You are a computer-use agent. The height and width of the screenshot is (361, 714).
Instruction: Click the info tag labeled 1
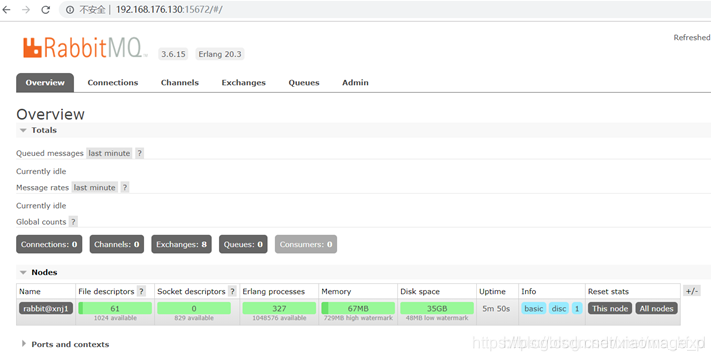(x=577, y=309)
